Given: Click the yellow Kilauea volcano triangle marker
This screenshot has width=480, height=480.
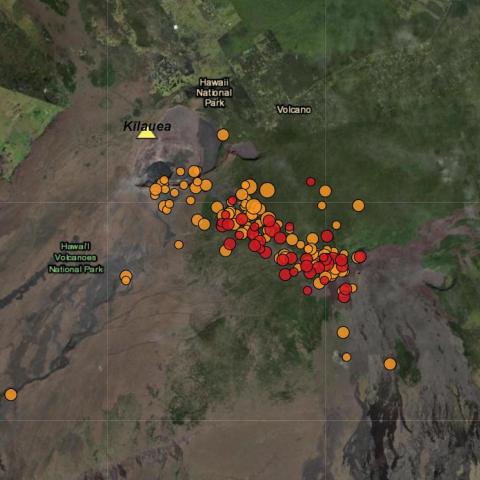Looking at the screenshot, I should pyautogui.click(x=146, y=134).
